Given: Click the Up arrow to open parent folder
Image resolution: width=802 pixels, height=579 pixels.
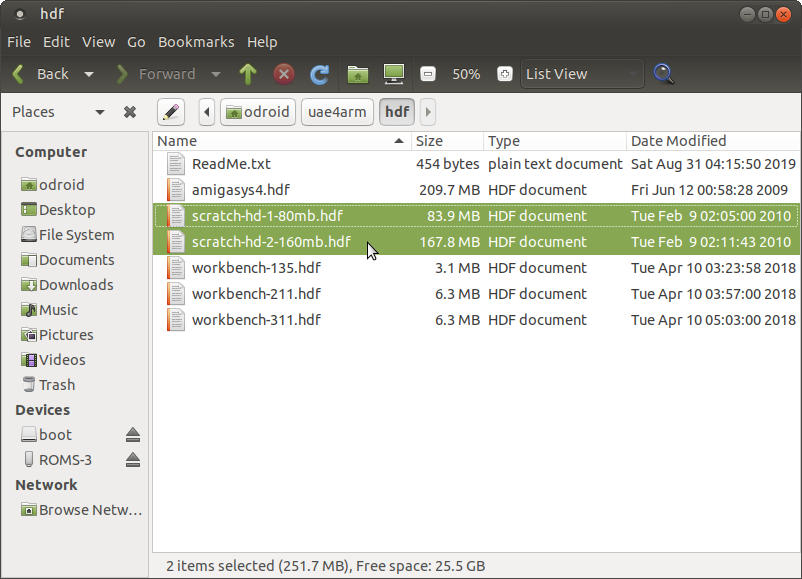Looking at the screenshot, I should coord(248,74).
